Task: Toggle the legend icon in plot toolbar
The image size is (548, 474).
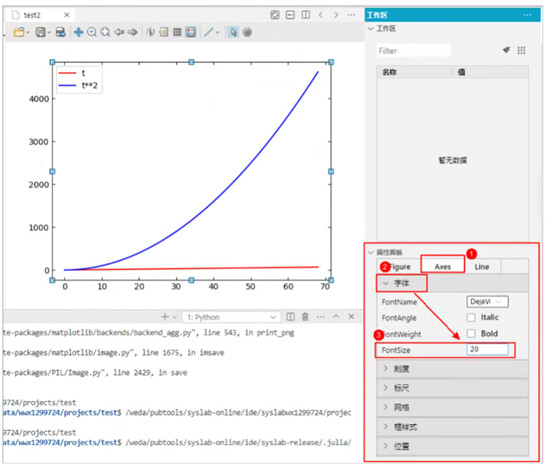Action: coord(190,33)
